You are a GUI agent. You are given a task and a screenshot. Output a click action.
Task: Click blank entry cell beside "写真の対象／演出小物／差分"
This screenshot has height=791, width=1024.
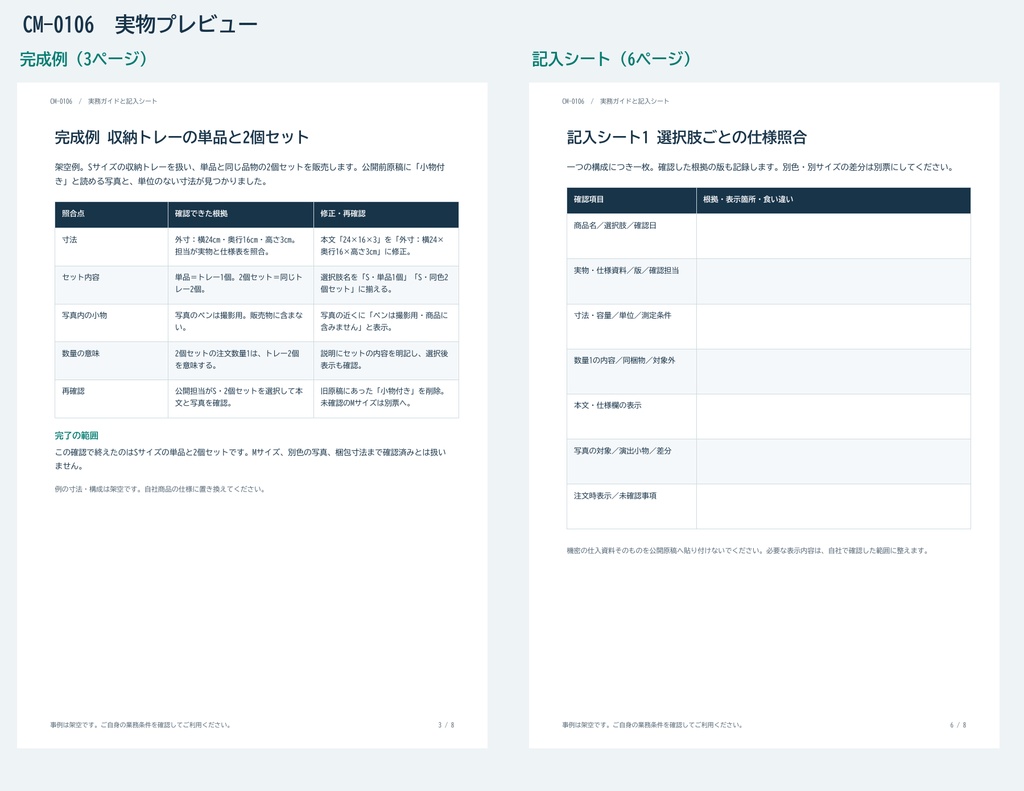[833, 461]
